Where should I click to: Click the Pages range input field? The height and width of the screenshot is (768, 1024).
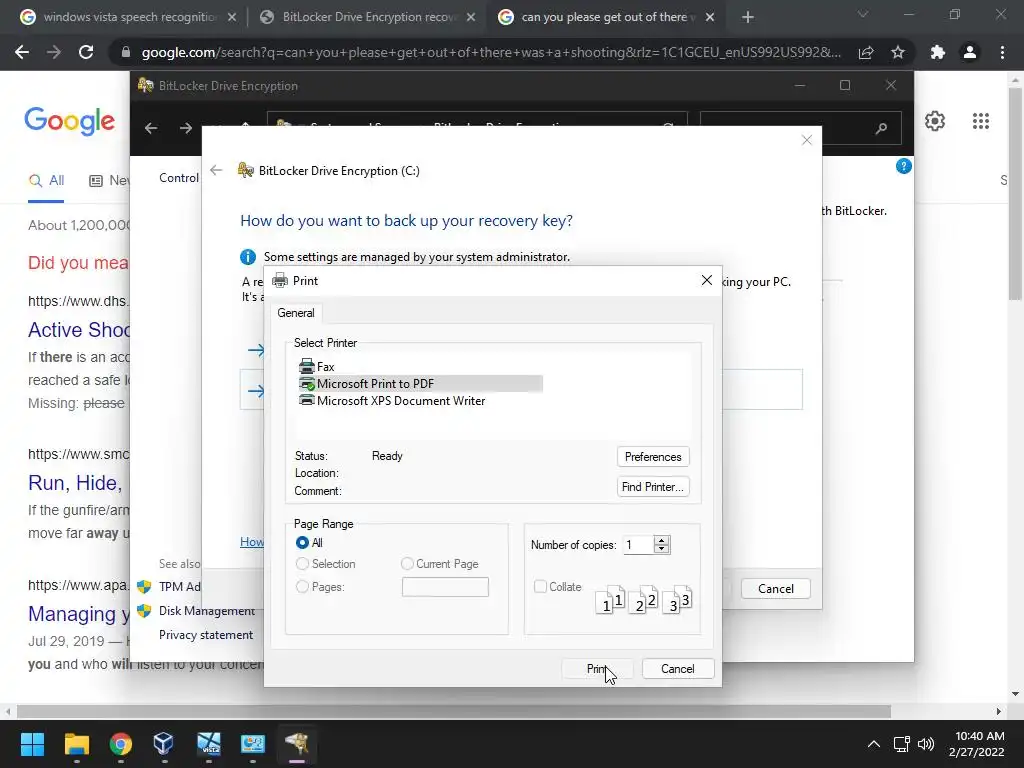tap(445, 586)
